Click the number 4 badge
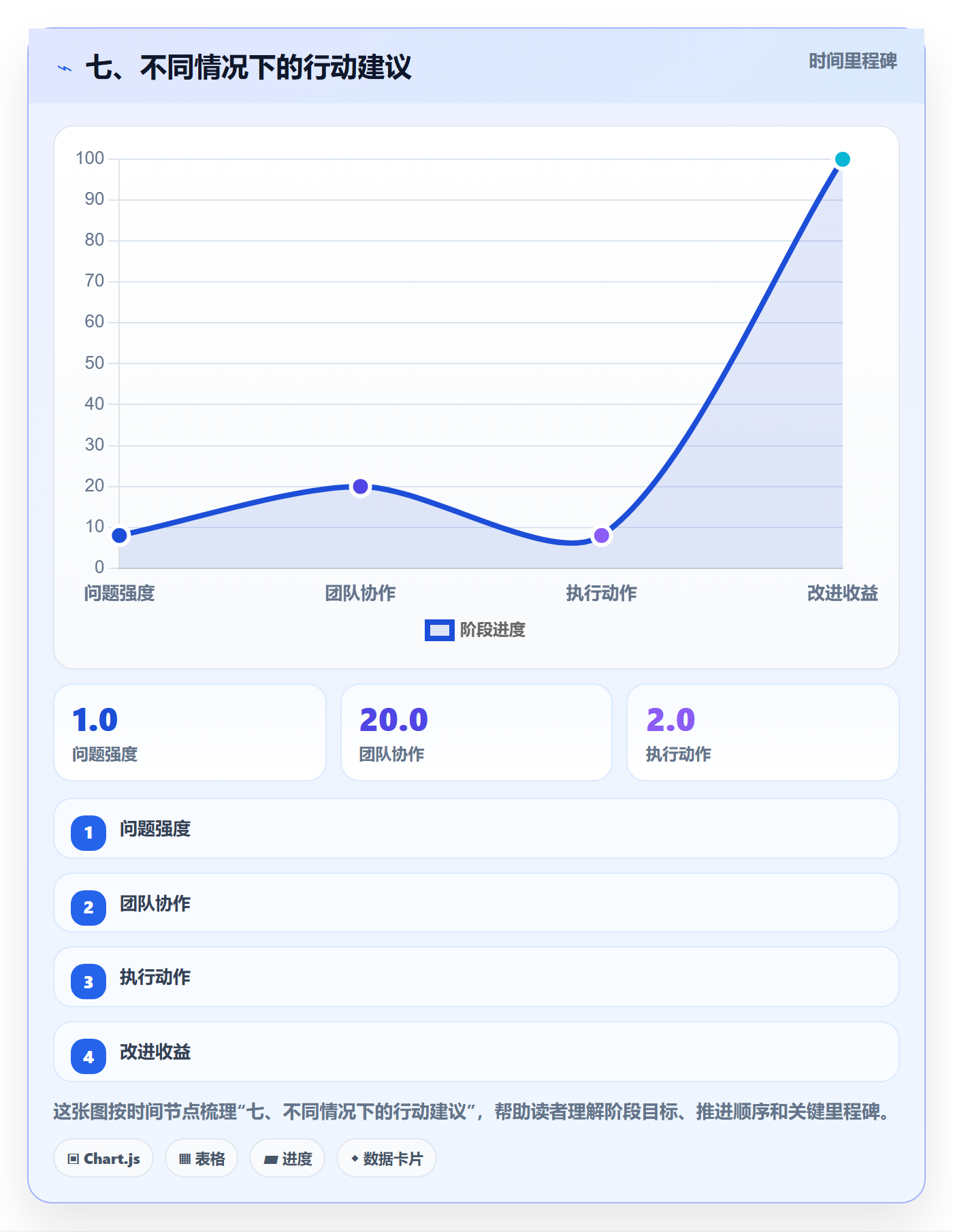 (88, 1056)
